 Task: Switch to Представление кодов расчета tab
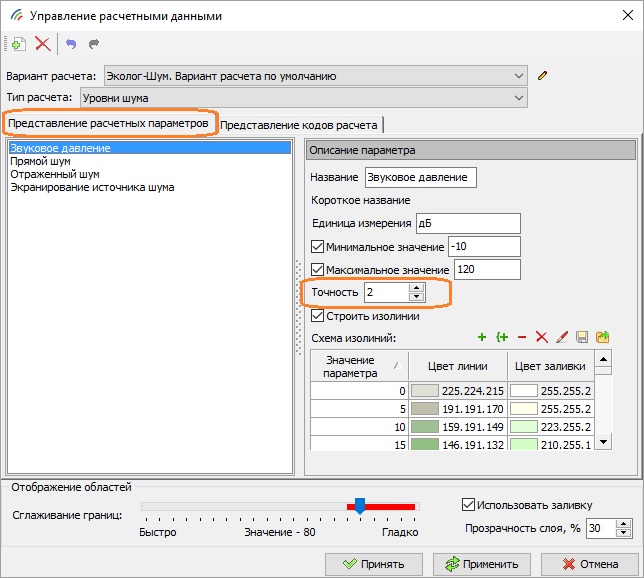[x=299, y=125]
